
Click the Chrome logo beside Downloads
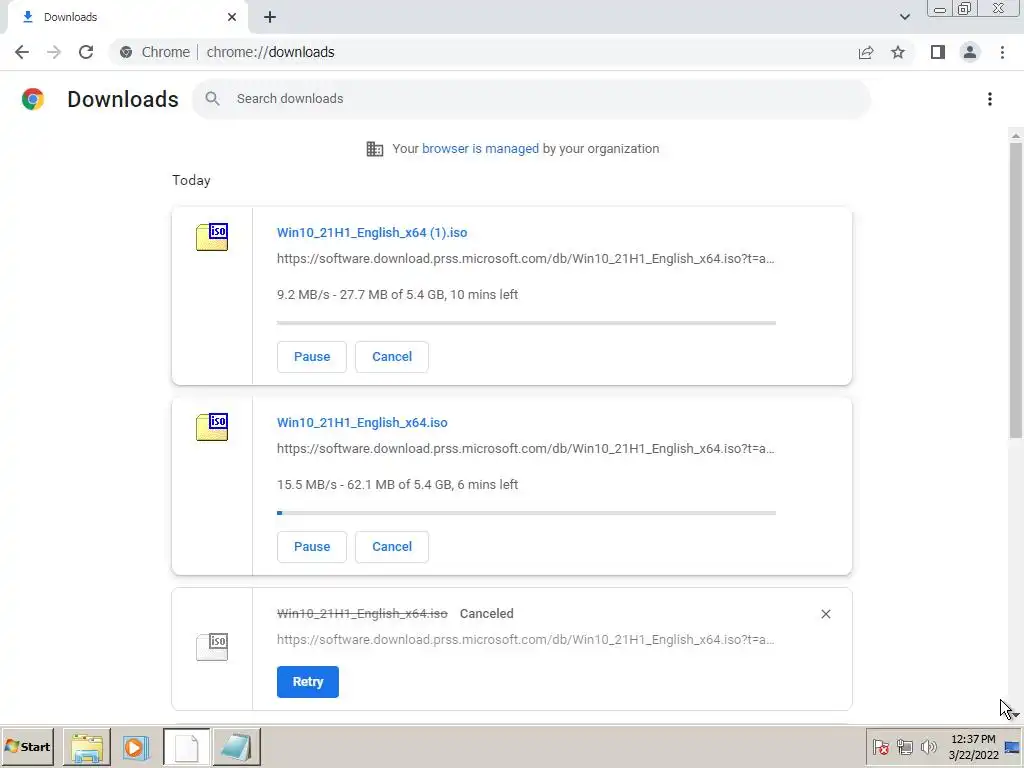tap(33, 99)
